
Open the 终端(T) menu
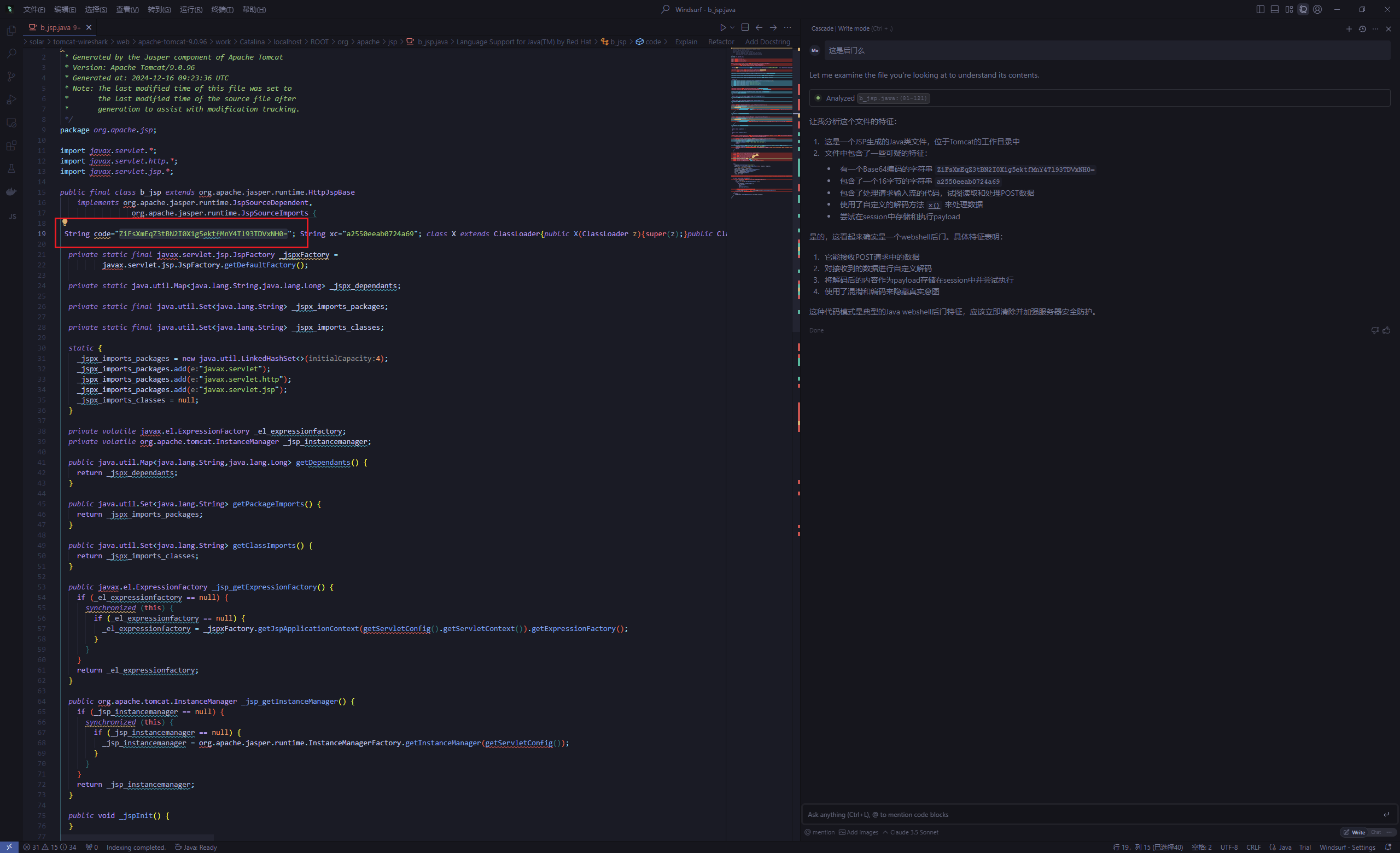pos(222,9)
